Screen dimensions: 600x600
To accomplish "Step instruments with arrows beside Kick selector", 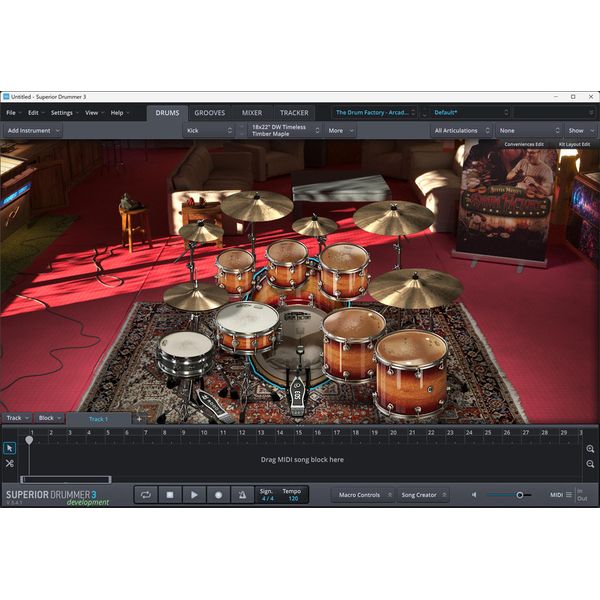I will 241,130.
